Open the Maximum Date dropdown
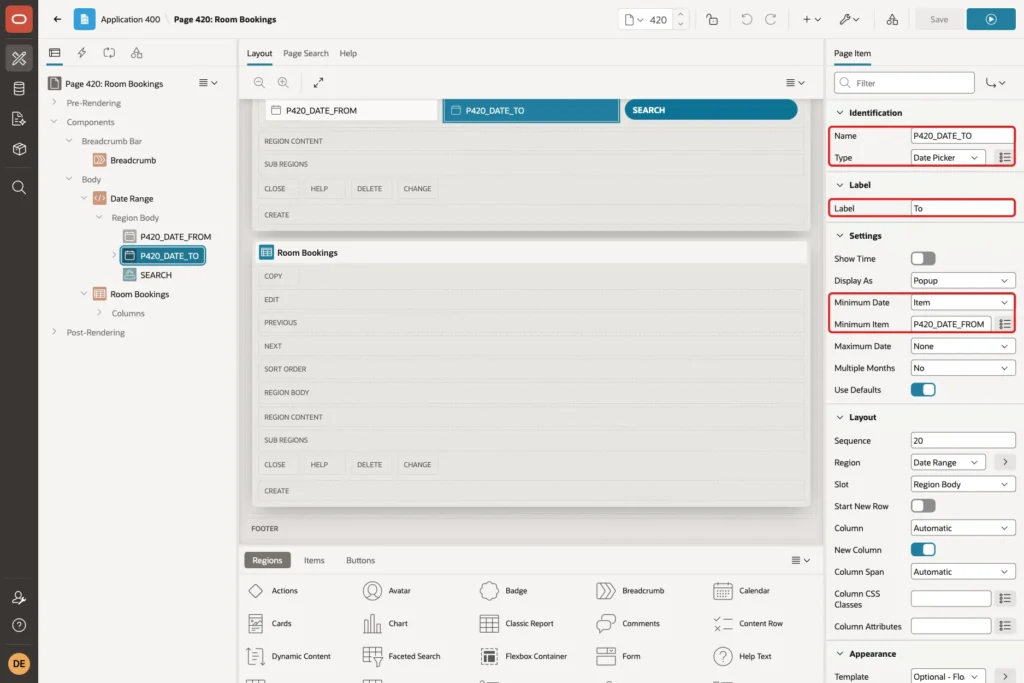This screenshot has width=1024, height=683. 963,346
